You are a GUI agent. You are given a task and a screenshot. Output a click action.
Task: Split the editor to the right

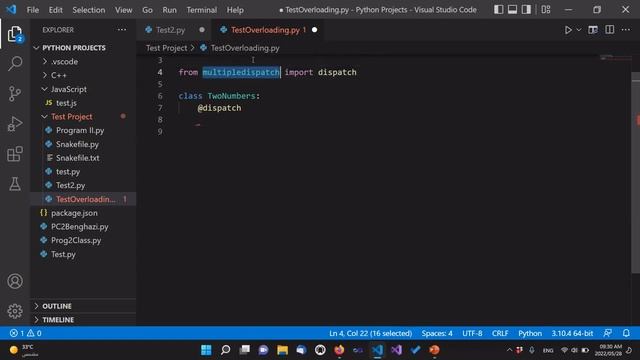tap(609, 30)
